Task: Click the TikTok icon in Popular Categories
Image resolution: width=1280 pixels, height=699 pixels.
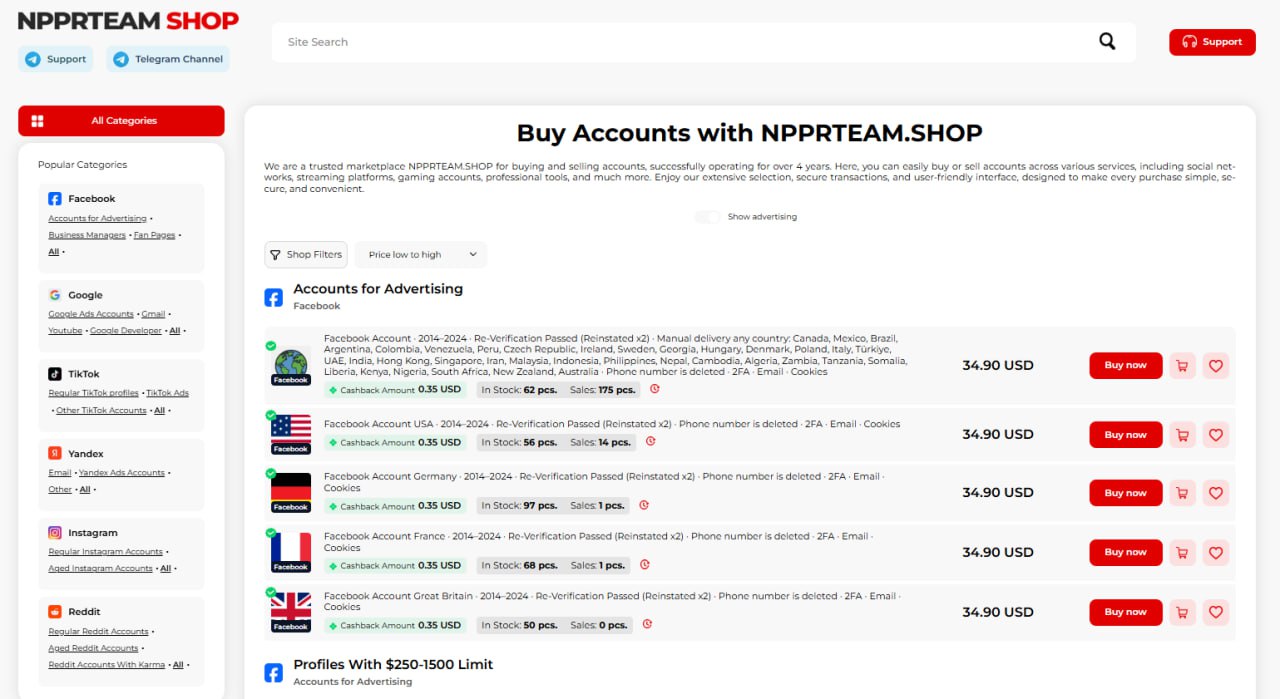Action: [55, 374]
